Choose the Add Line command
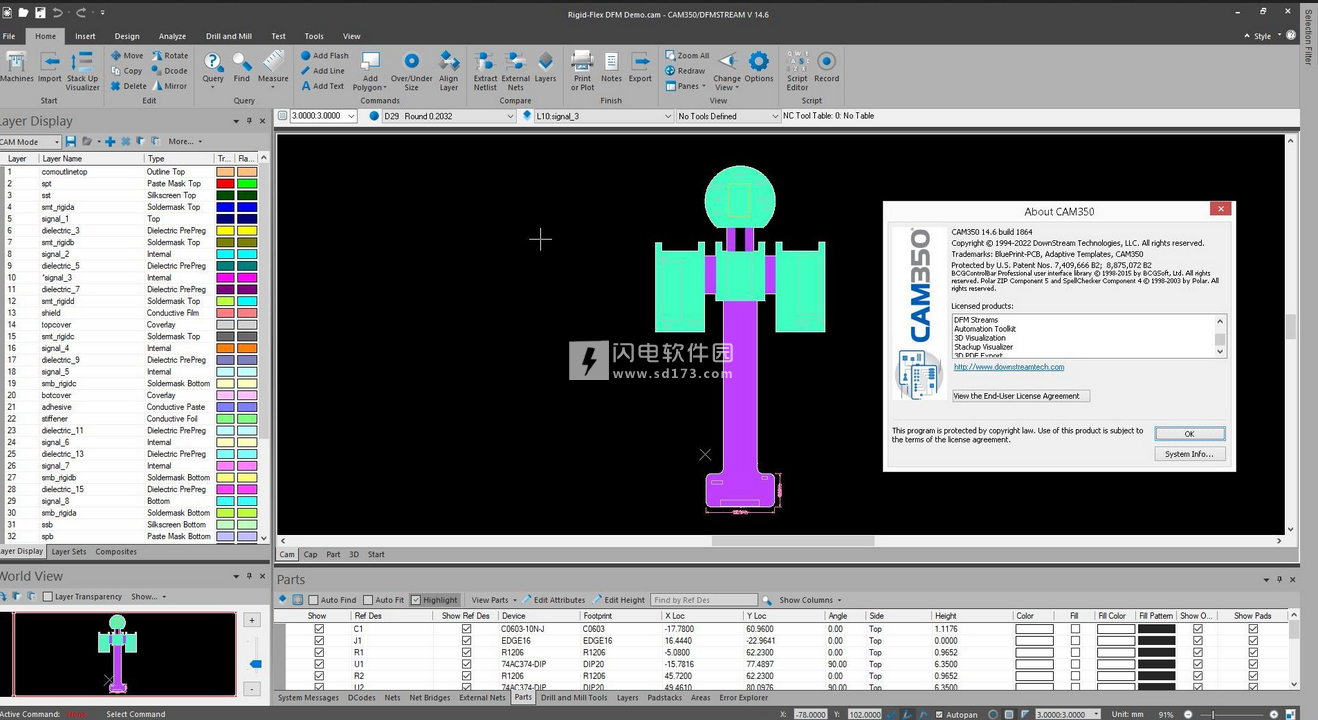1318x720 pixels. [x=323, y=71]
